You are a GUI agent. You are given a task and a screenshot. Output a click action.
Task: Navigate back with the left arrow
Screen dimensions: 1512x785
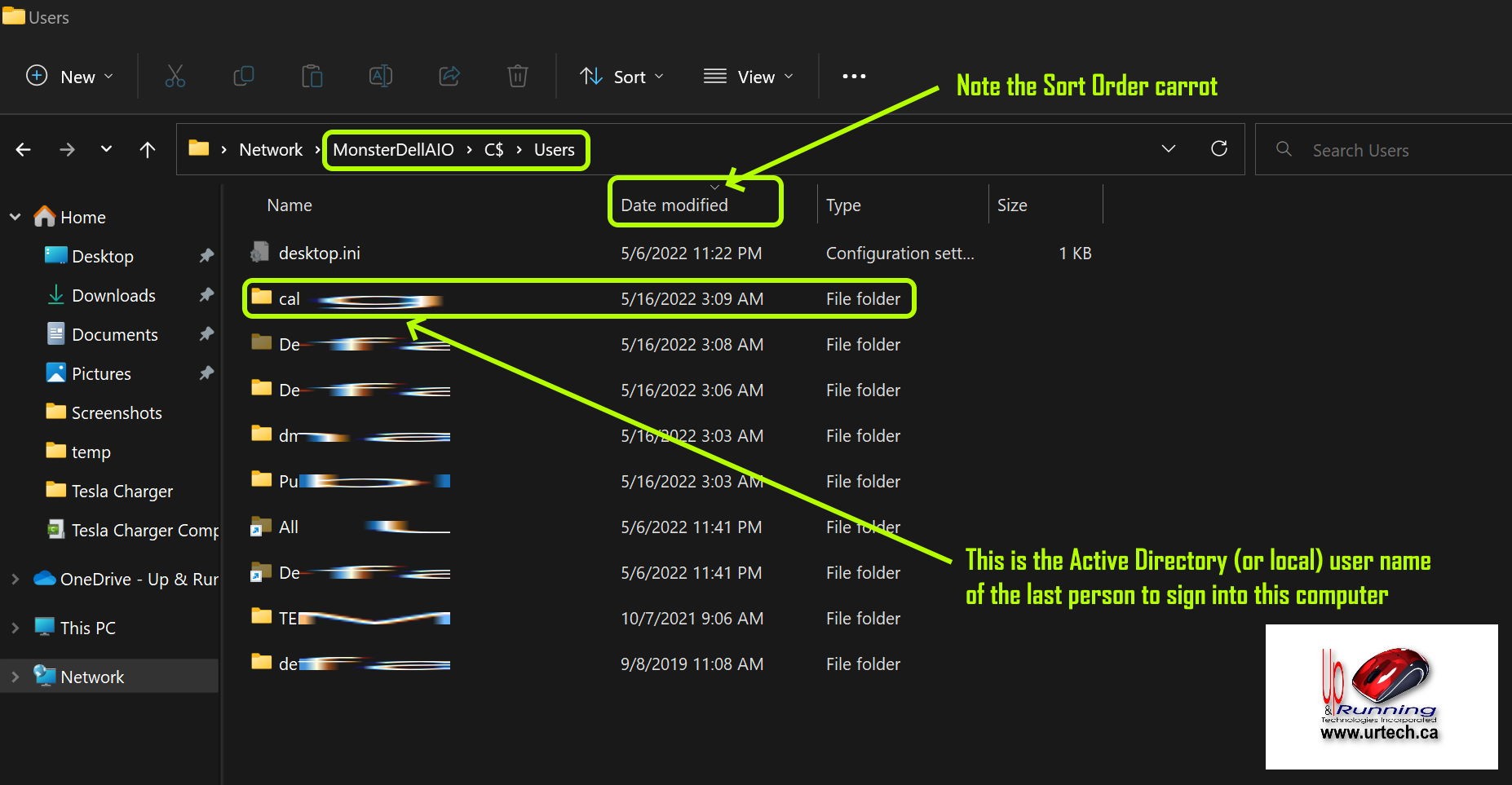24,149
